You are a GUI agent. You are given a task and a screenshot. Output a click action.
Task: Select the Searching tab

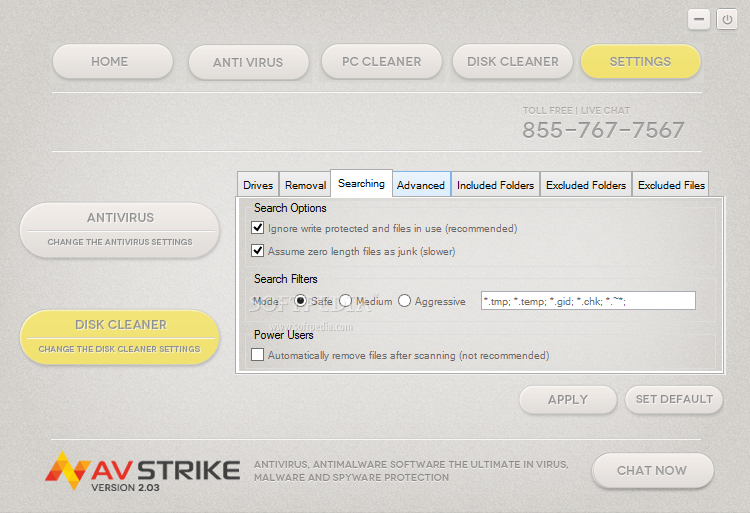[362, 183]
